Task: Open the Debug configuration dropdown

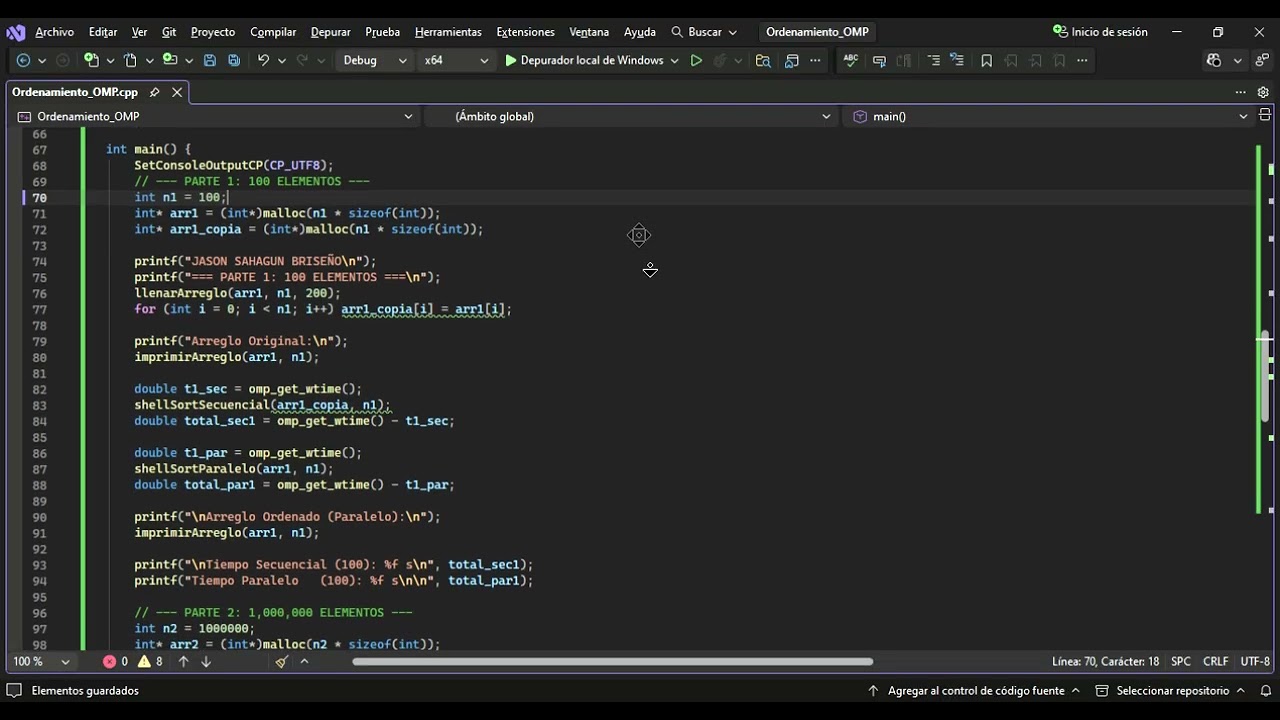Action: click(x=375, y=60)
